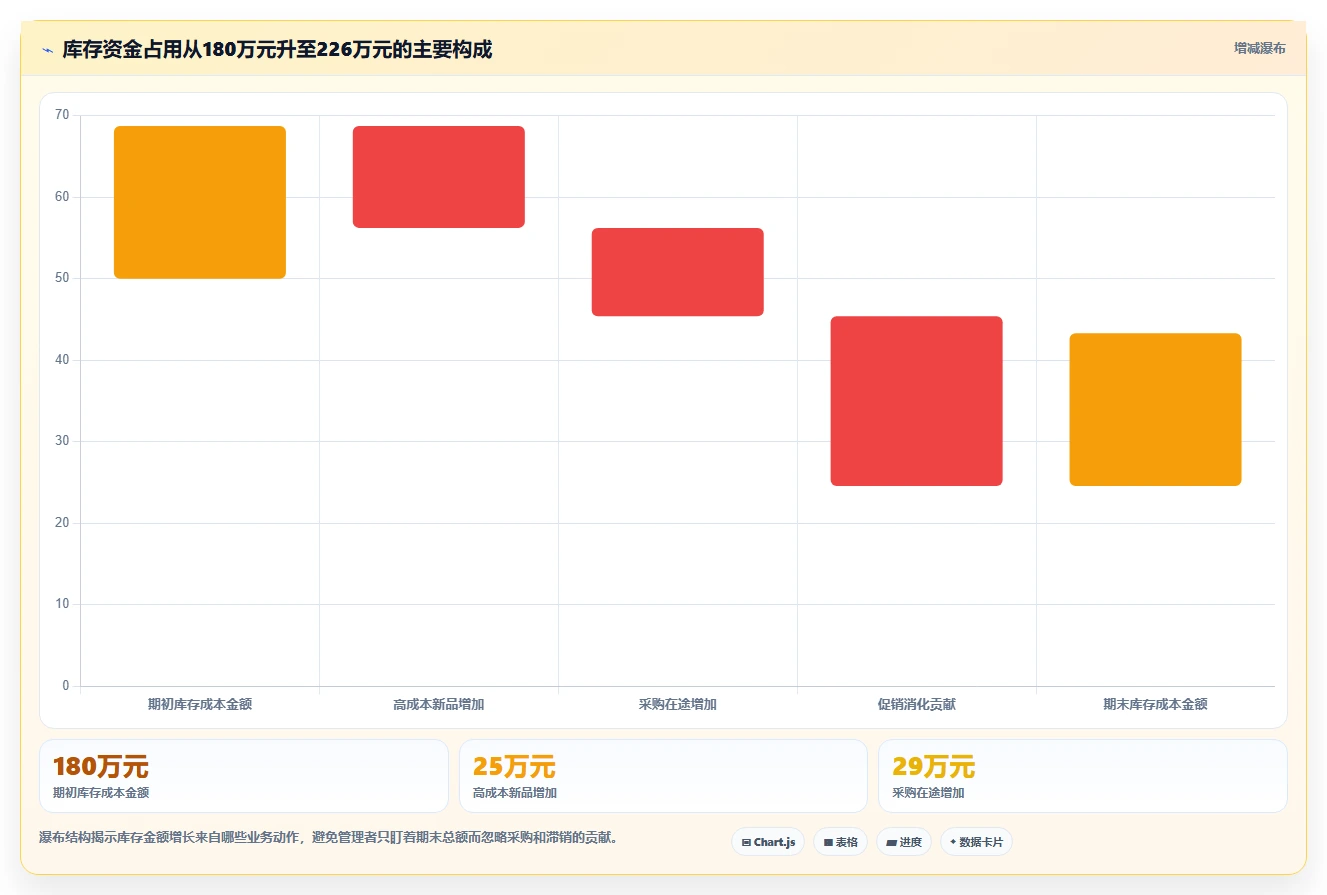The width and height of the screenshot is (1327, 895).
Task: Click the orange 期初库存成本金额 bar
Action: 200,202
